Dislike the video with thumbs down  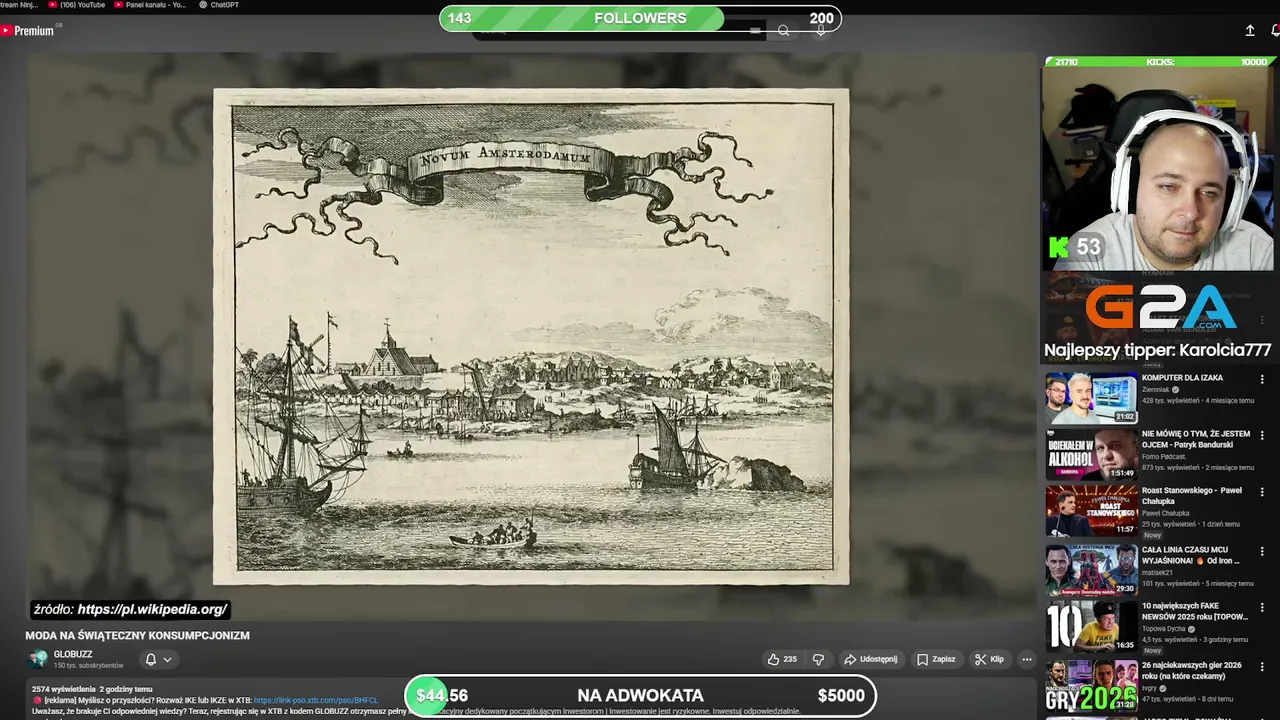tap(818, 659)
